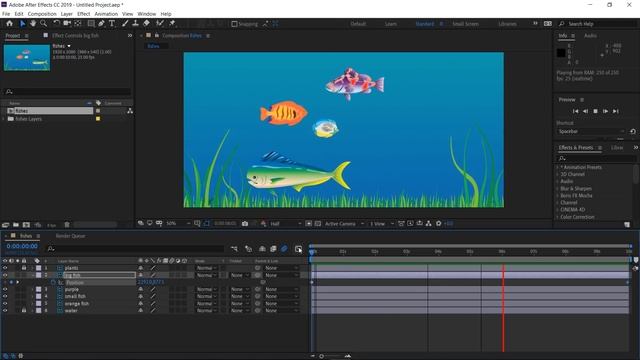
Task: Hide the plants layer with its eye icon
Action: [x=5, y=268]
